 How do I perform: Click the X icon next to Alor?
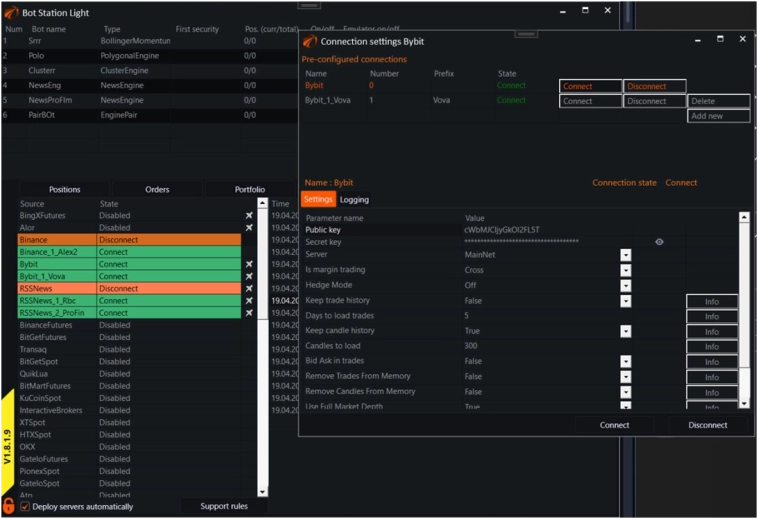[x=249, y=228]
